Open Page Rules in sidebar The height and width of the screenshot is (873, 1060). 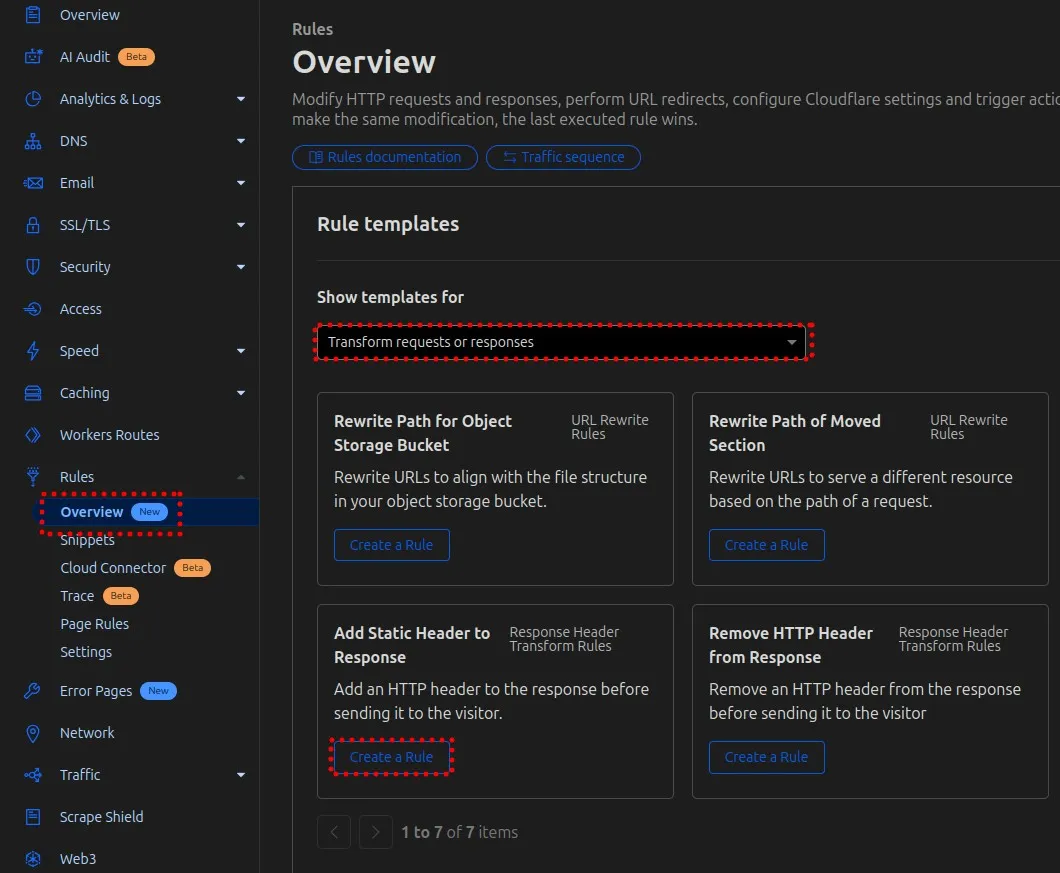pyautogui.click(x=95, y=623)
